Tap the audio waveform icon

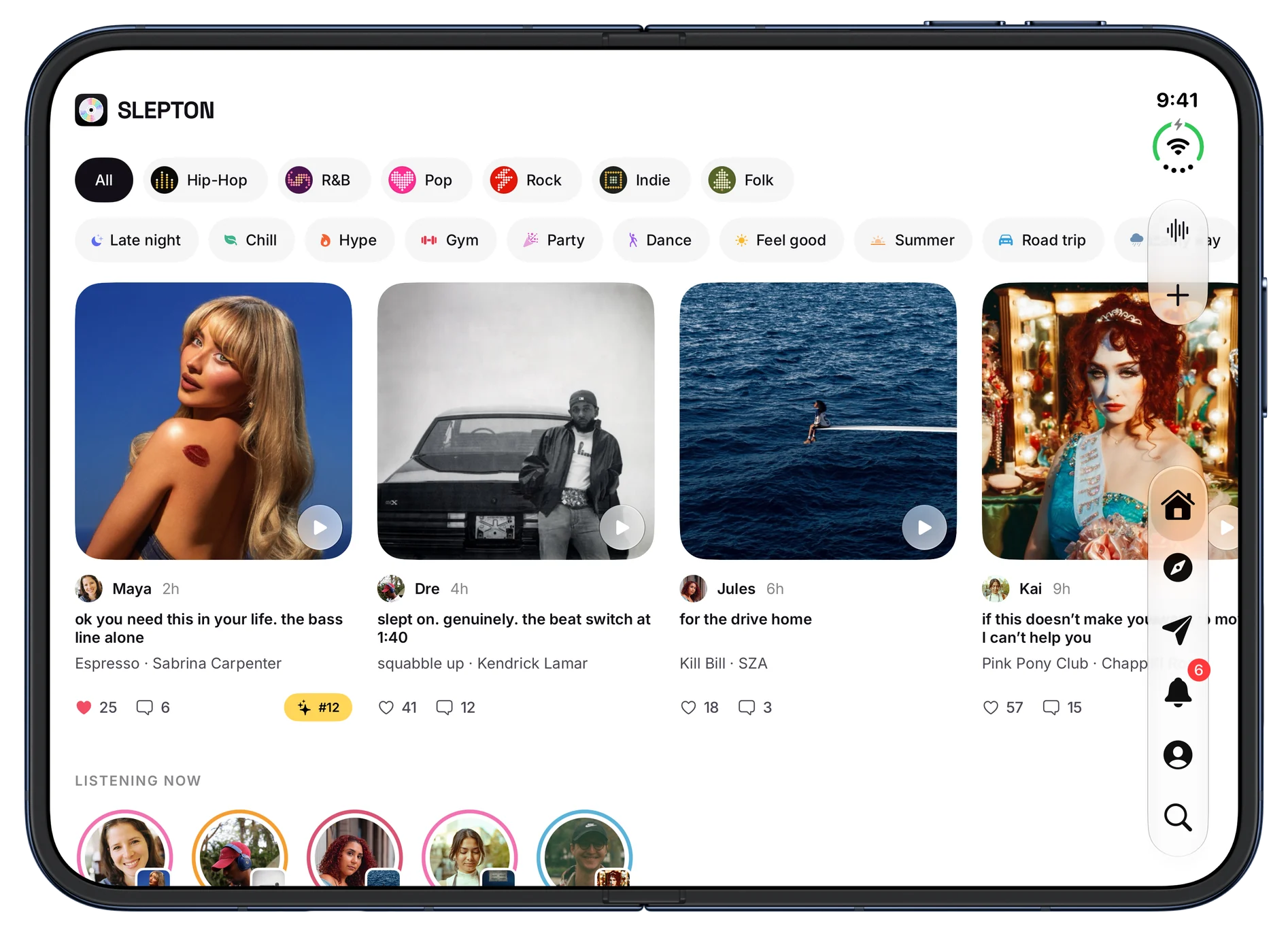tap(1177, 231)
